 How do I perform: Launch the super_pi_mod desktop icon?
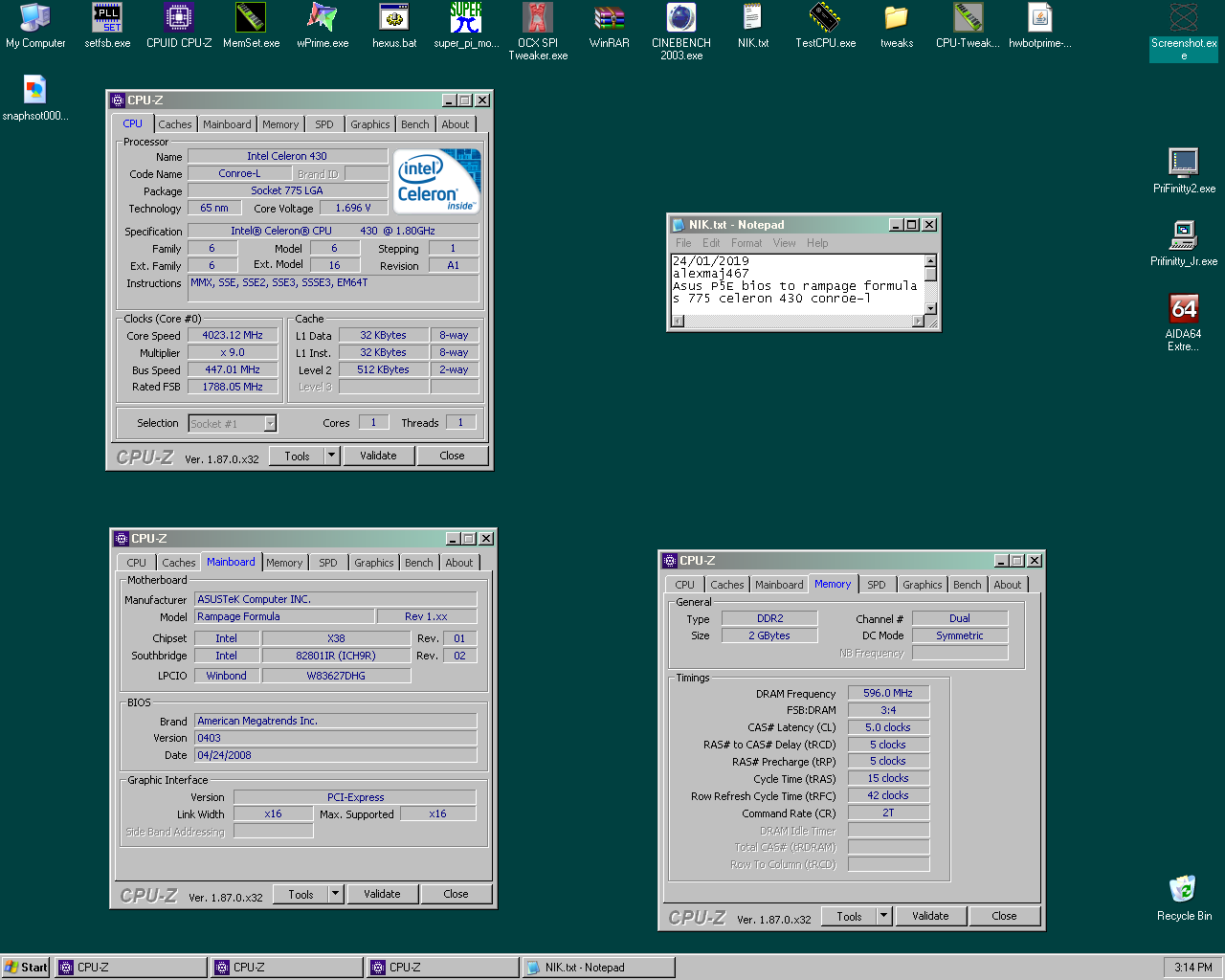pos(466,26)
